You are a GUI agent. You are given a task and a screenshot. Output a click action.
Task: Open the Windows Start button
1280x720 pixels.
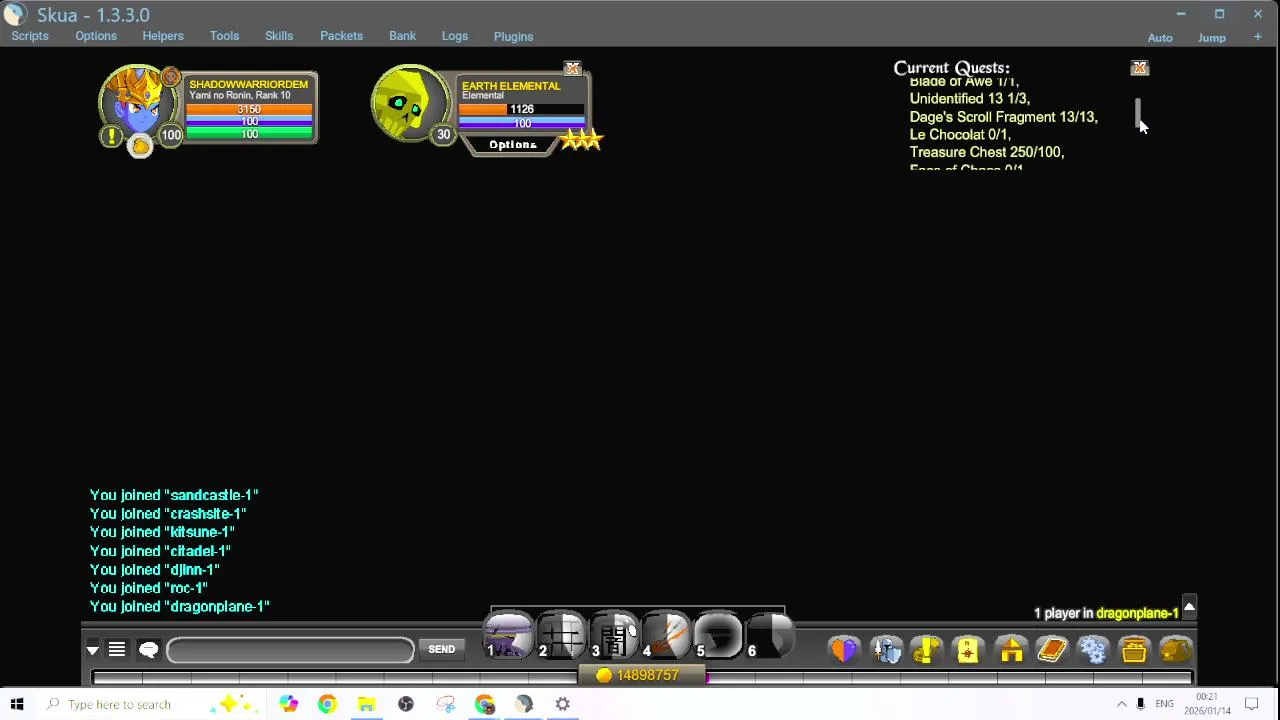(x=17, y=704)
